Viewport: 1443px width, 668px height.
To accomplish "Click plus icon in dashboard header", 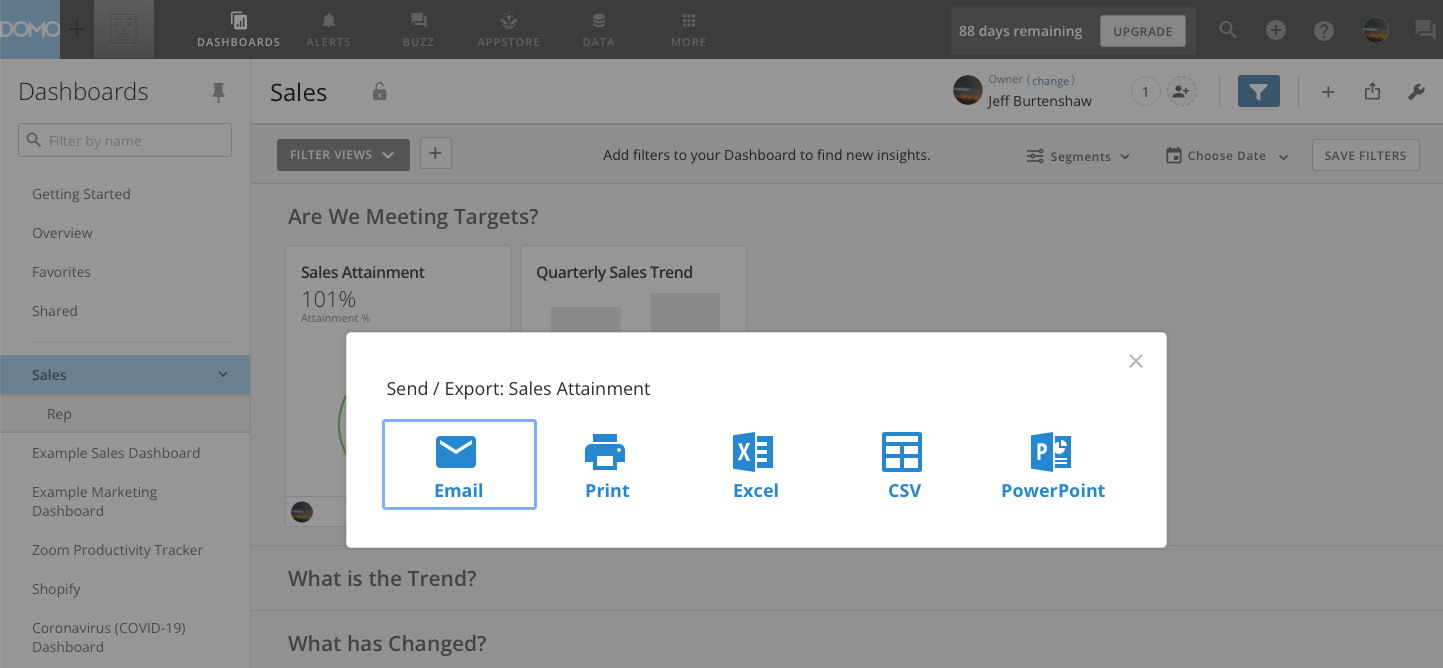I will [1328, 92].
